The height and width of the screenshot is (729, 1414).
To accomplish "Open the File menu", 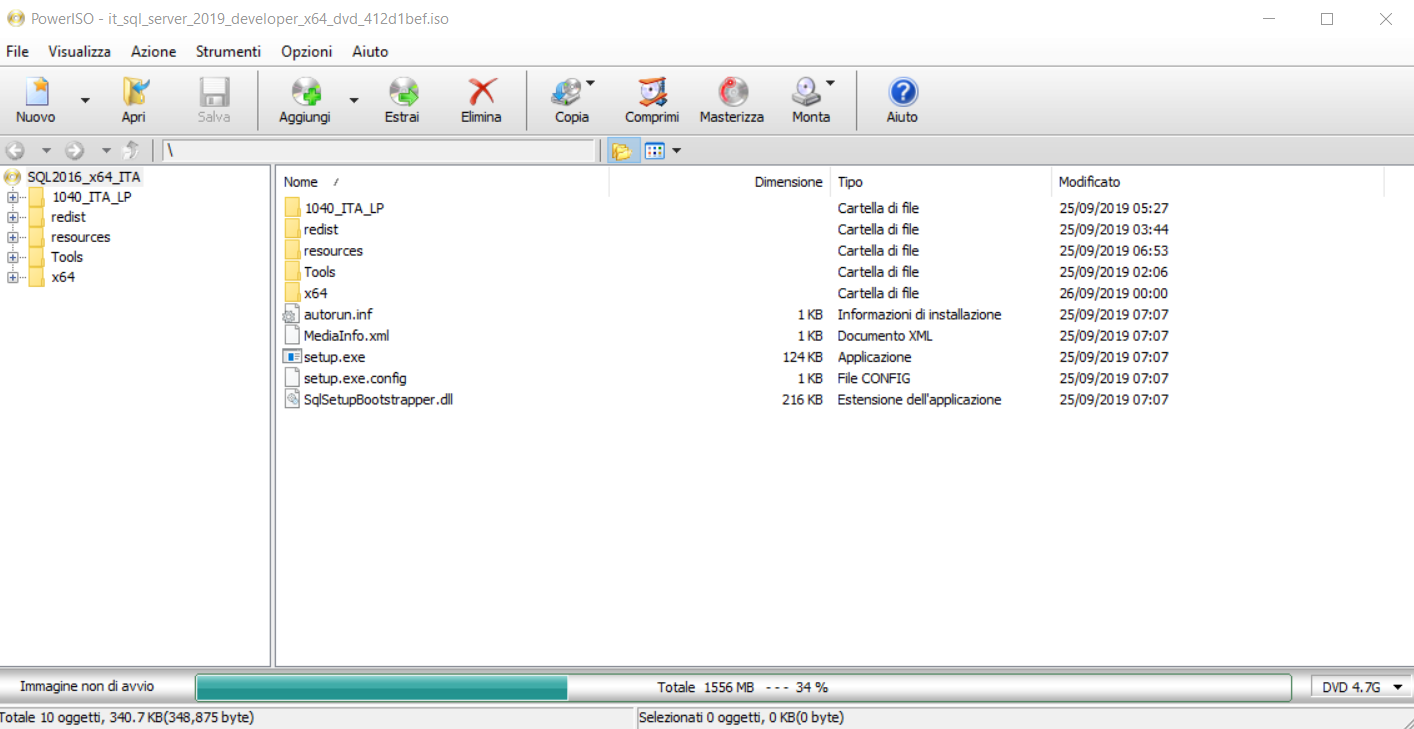I will [x=17, y=51].
